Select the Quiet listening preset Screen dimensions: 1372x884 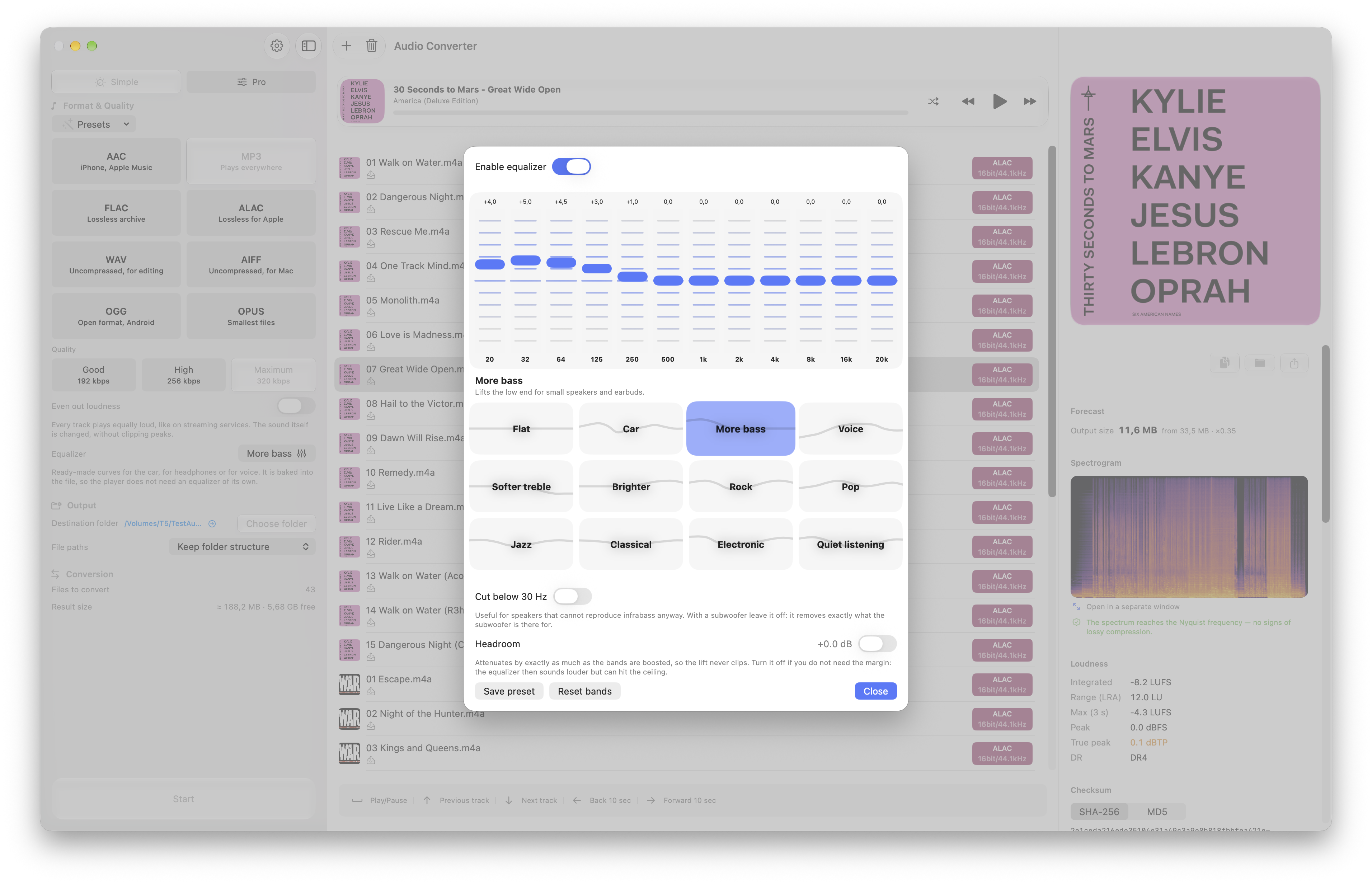[850, 544]
